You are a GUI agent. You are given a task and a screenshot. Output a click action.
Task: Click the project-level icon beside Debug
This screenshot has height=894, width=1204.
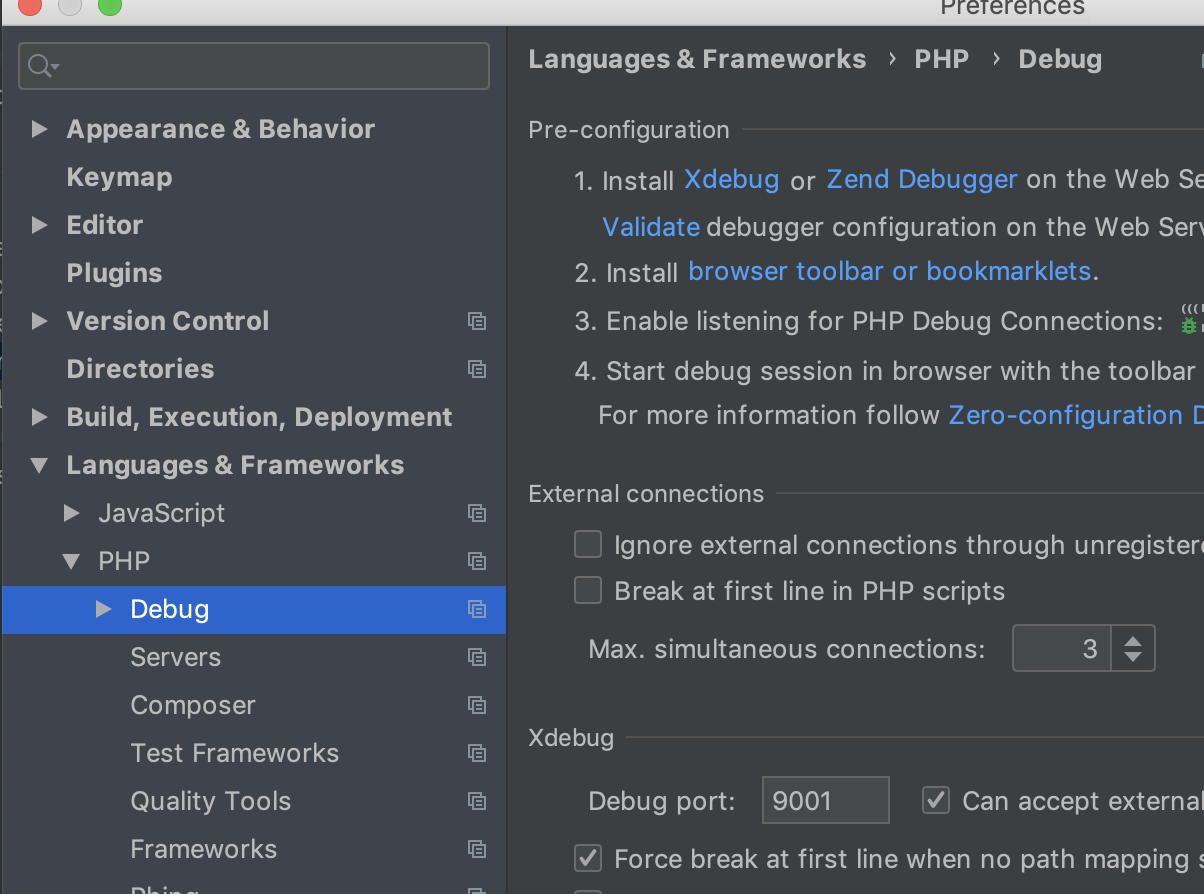click(477, 609)
